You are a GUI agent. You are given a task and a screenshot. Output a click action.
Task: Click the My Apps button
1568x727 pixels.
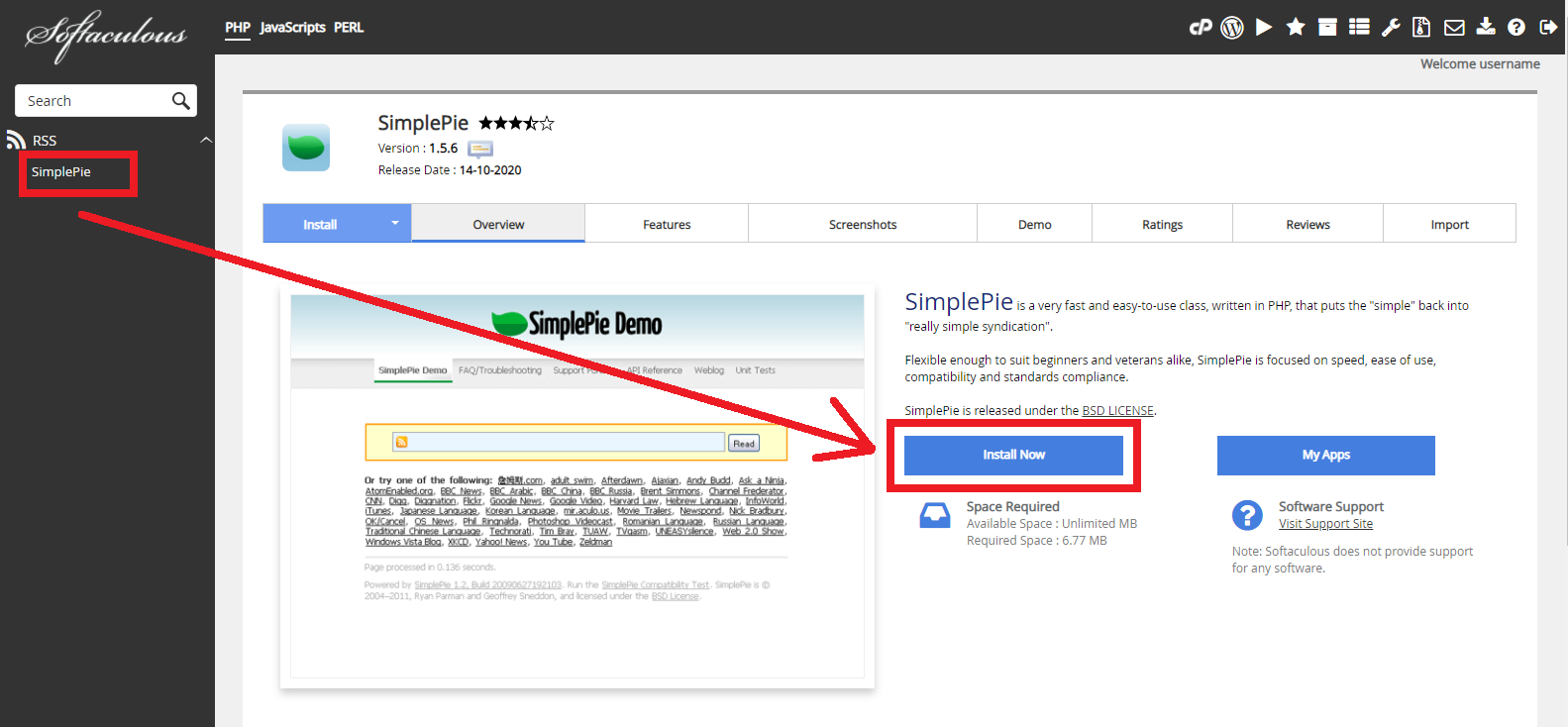1325,455
